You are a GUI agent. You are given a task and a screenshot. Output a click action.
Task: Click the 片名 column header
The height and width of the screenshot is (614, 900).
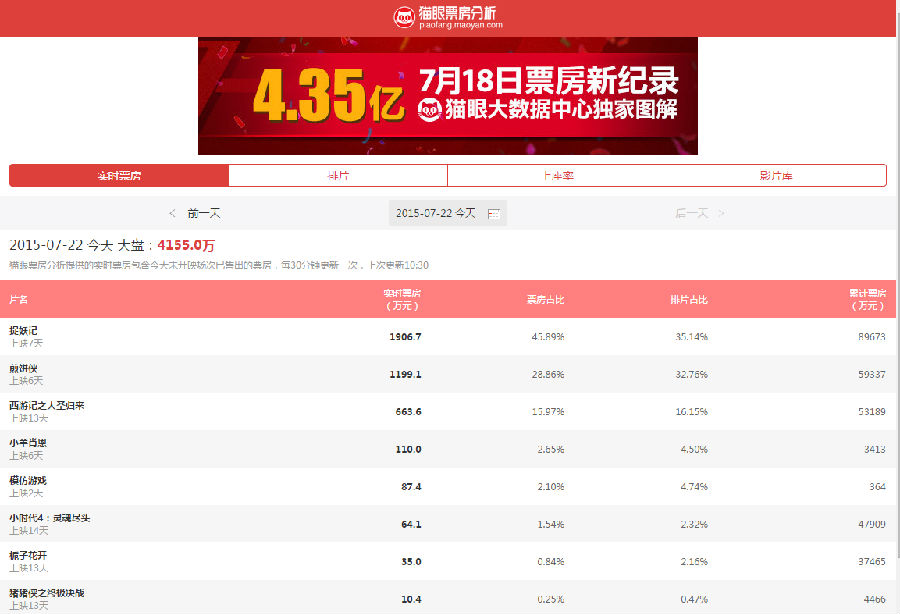point(18,299)
